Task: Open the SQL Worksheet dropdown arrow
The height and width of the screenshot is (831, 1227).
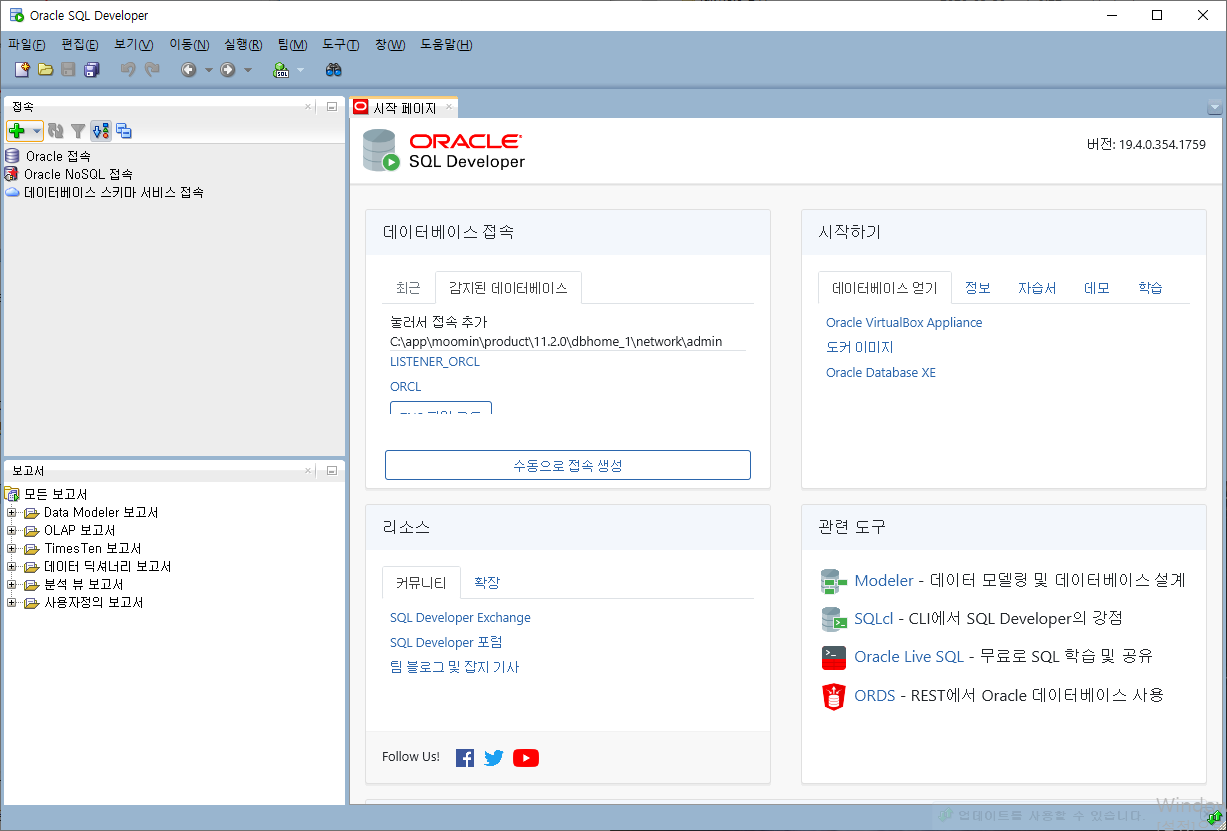Action: 300,70
